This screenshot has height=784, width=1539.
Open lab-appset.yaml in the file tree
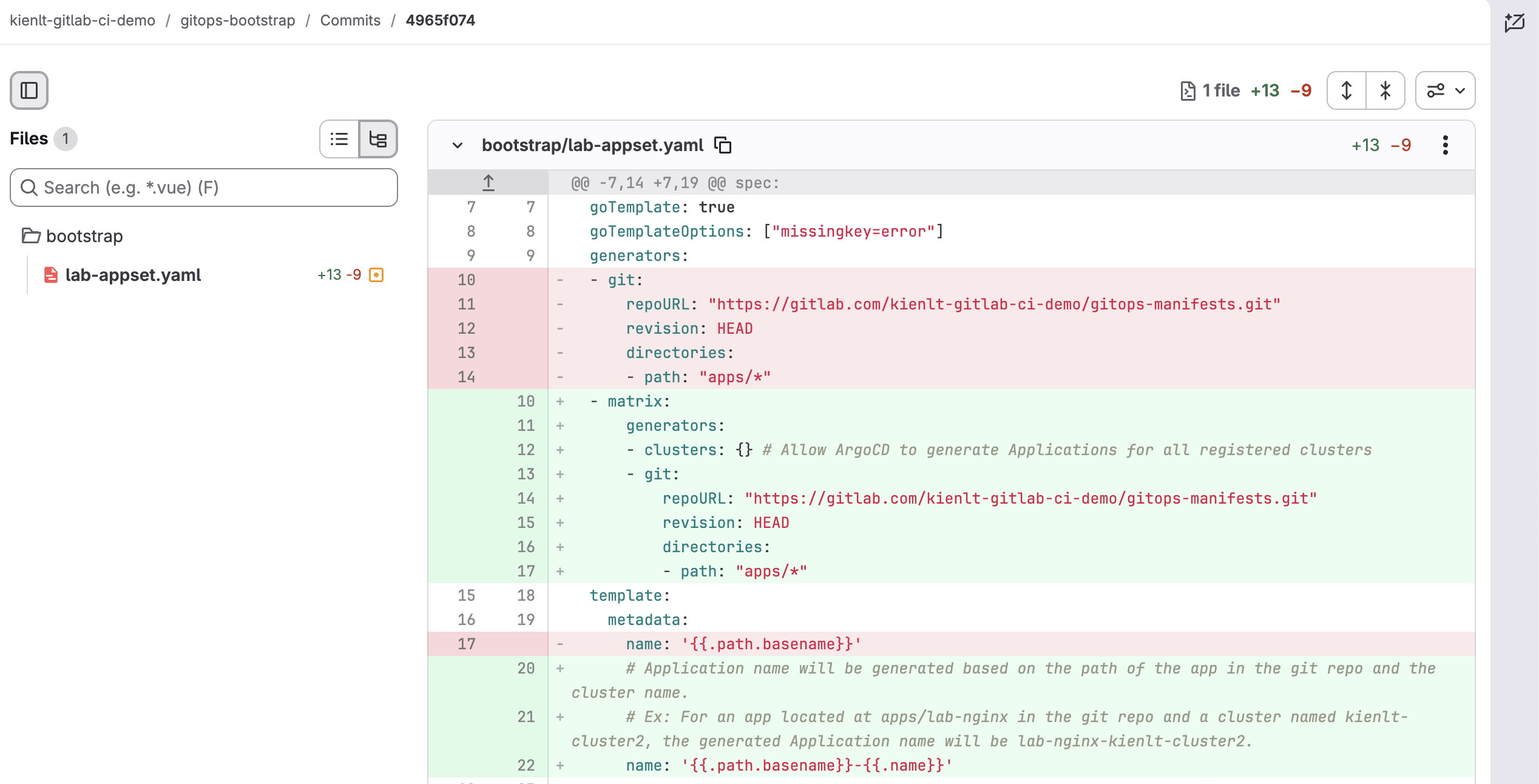click(133, 275)
